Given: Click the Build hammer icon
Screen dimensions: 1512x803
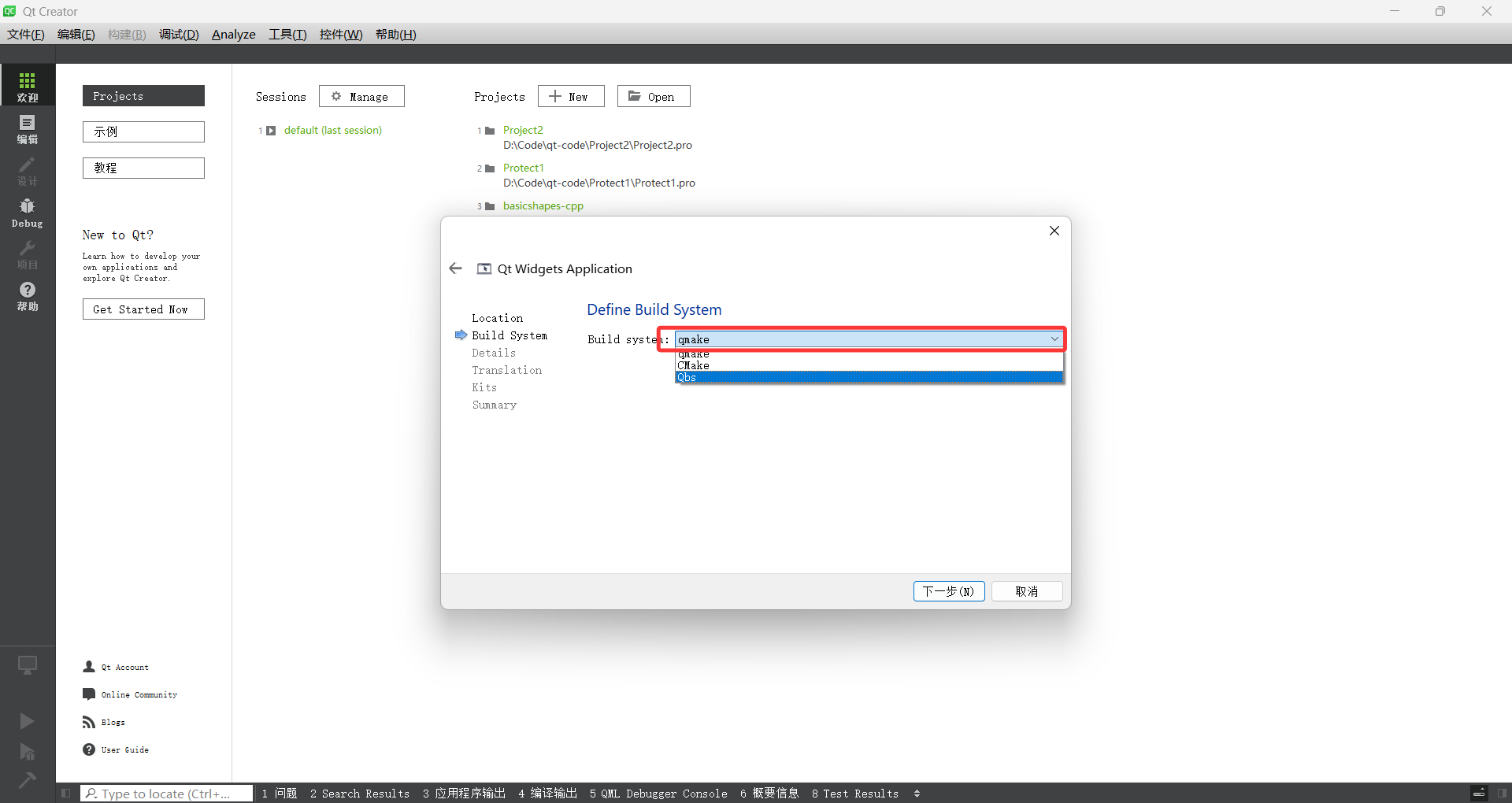Looking at the screenshot, I should point(27,780).
